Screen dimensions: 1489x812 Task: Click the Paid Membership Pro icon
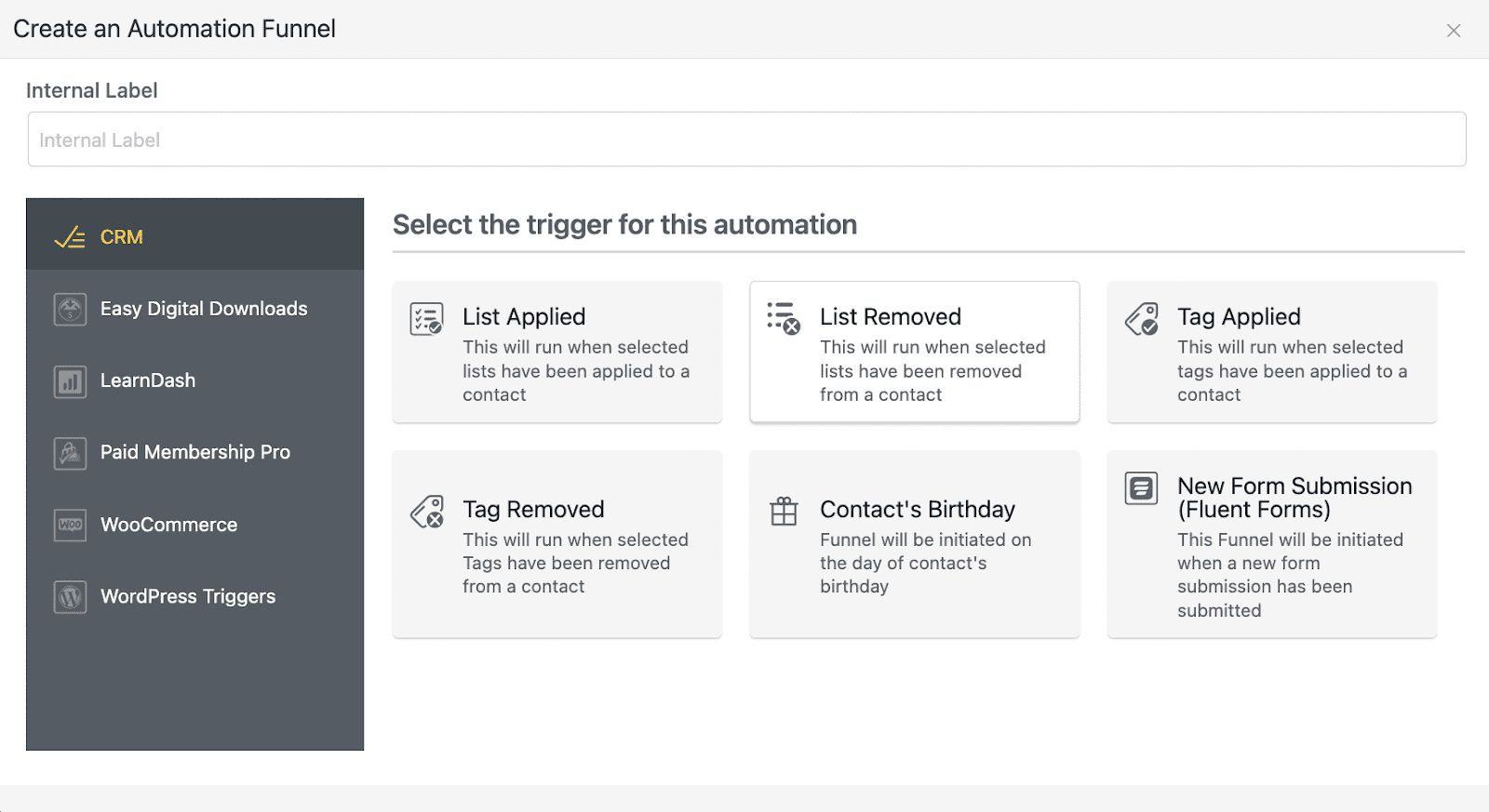[x=71, y=453]
